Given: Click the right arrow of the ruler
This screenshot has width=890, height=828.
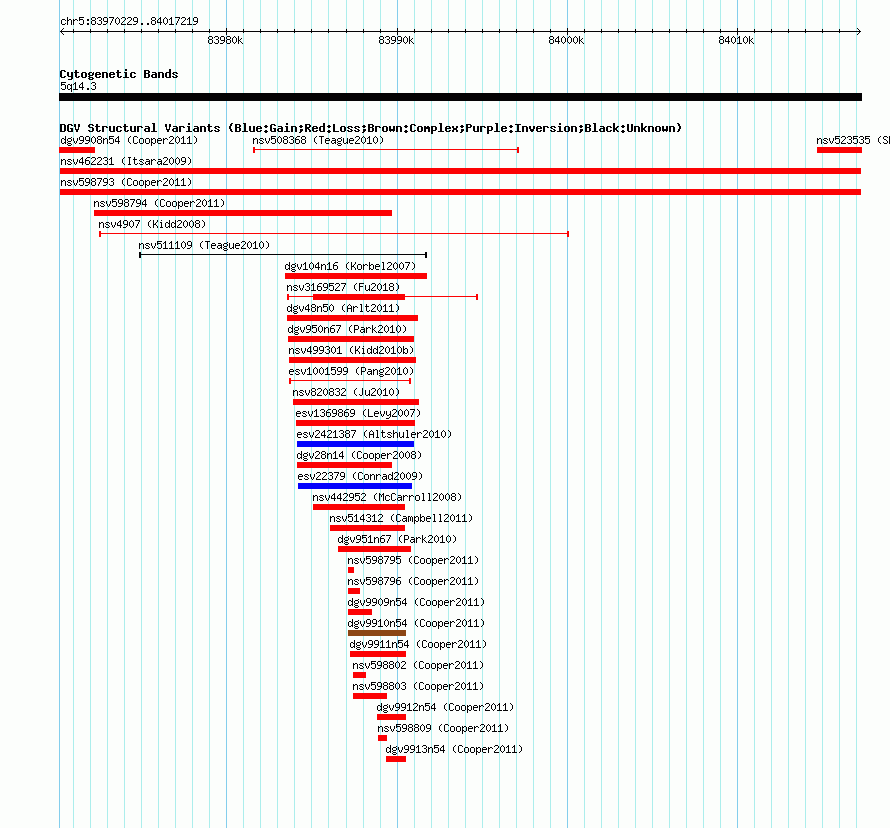Looking at the screenshot, I should pyautogui.click(x=858, y=32).
